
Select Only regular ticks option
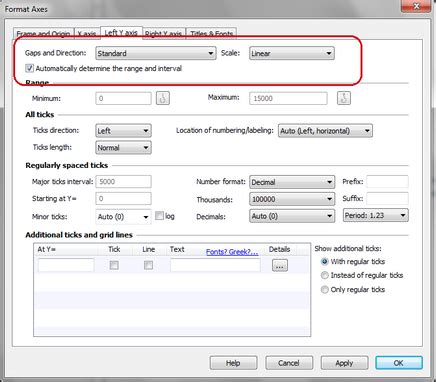[324, 289]
